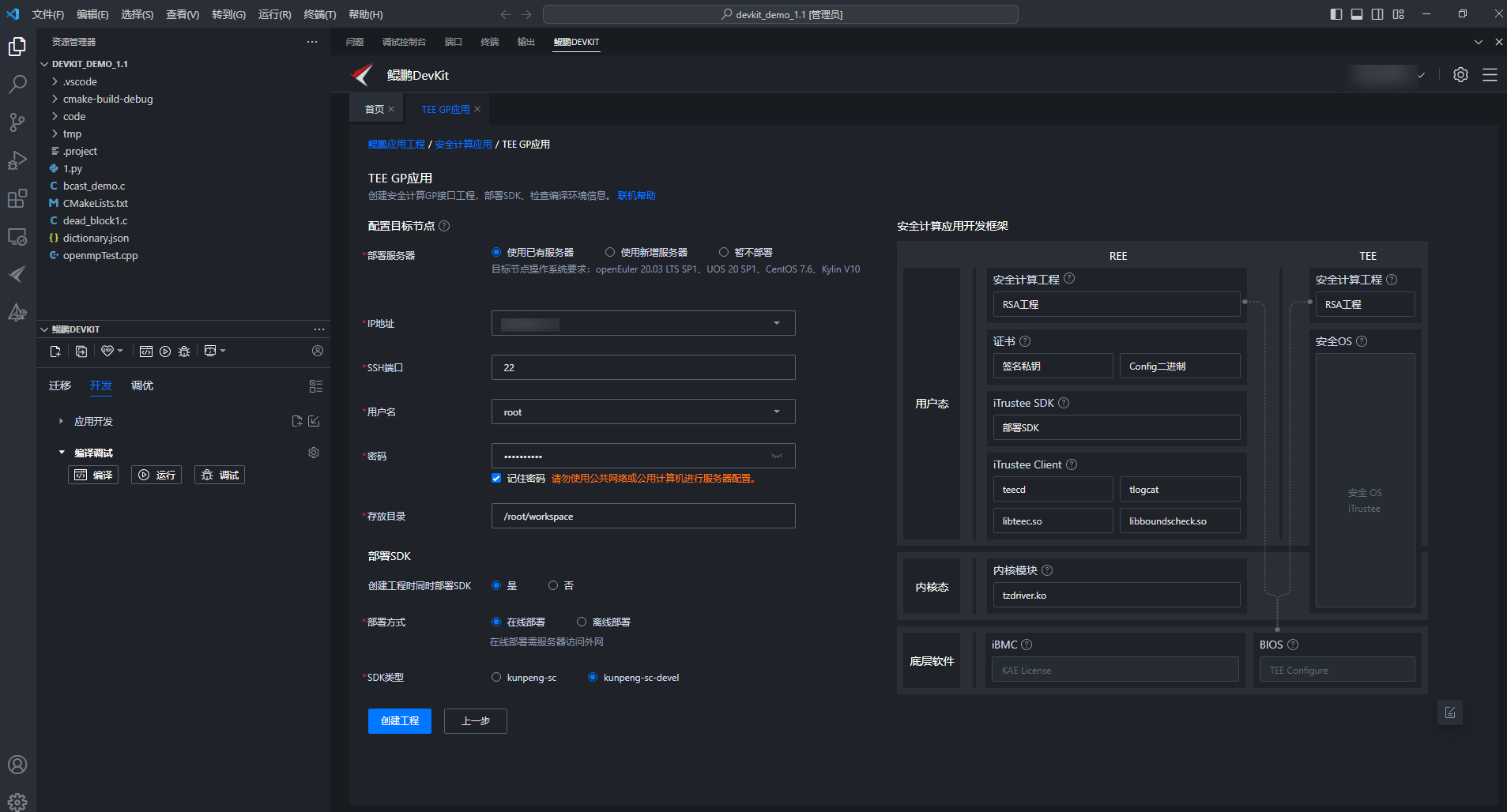Select kunpeng-sc-devel SDK type

(x=593, y=677)
